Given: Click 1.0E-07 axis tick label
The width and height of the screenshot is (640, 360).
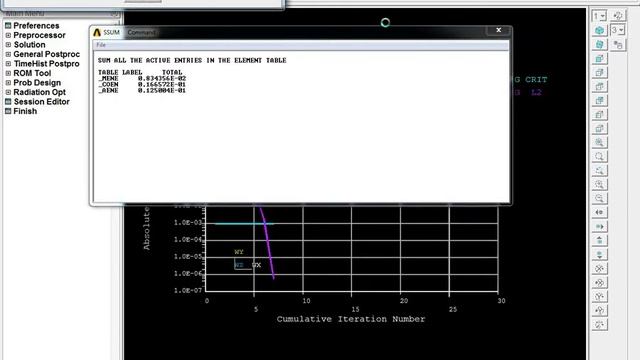Looking at the screenshot, I should coord(188,291).
